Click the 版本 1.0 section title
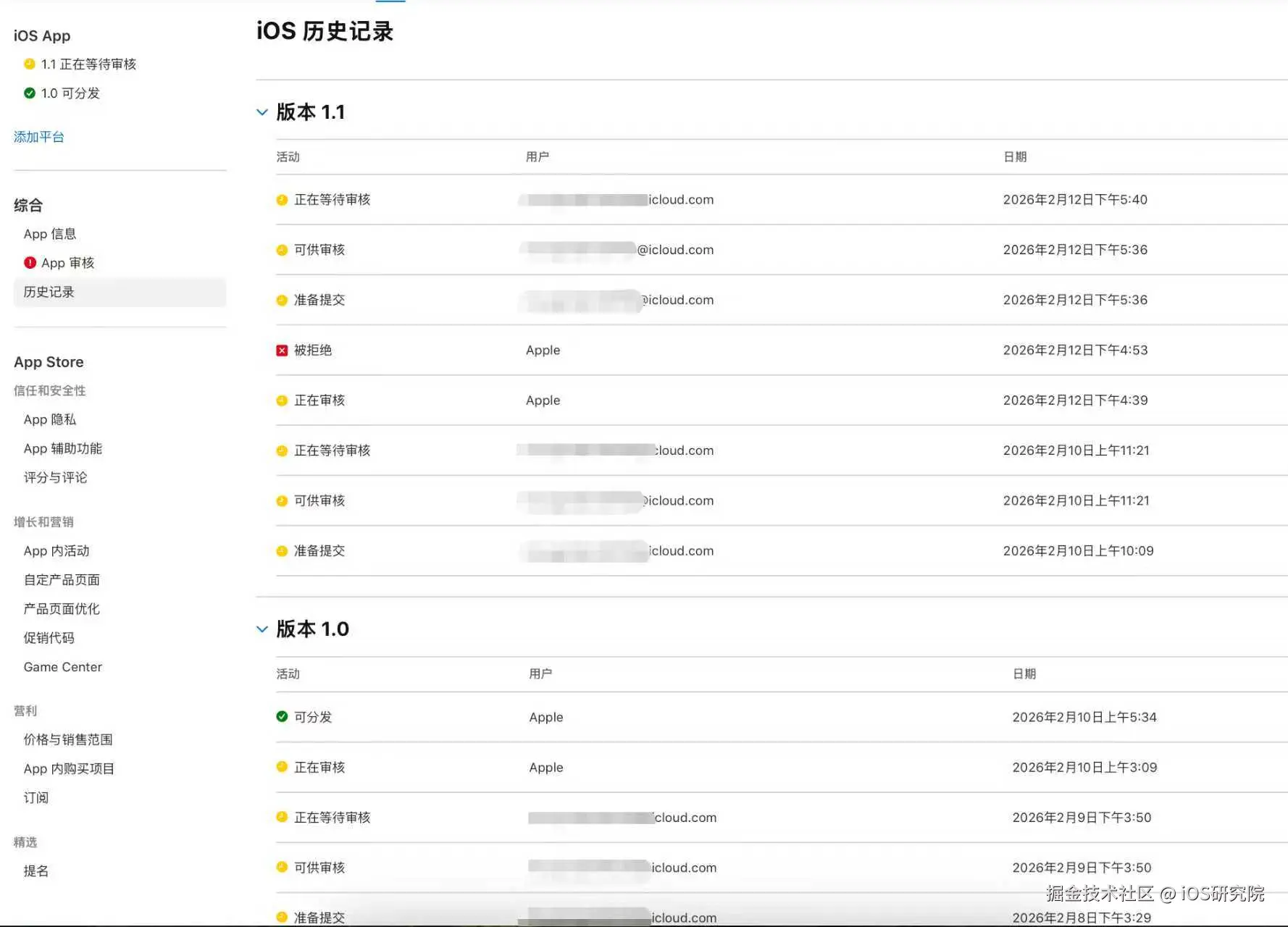 (x=313, y=629)
